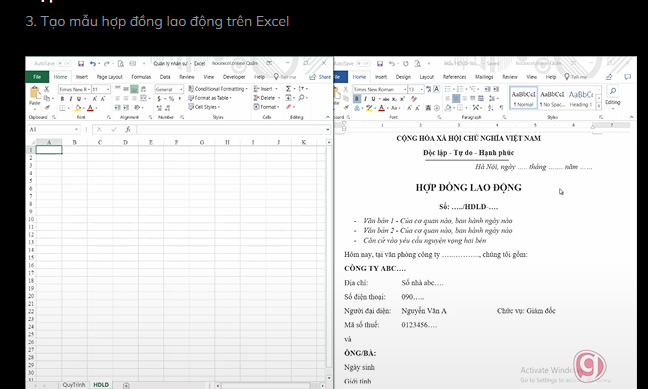Click the Cut scissors icon in Excel

pos(46,89)
